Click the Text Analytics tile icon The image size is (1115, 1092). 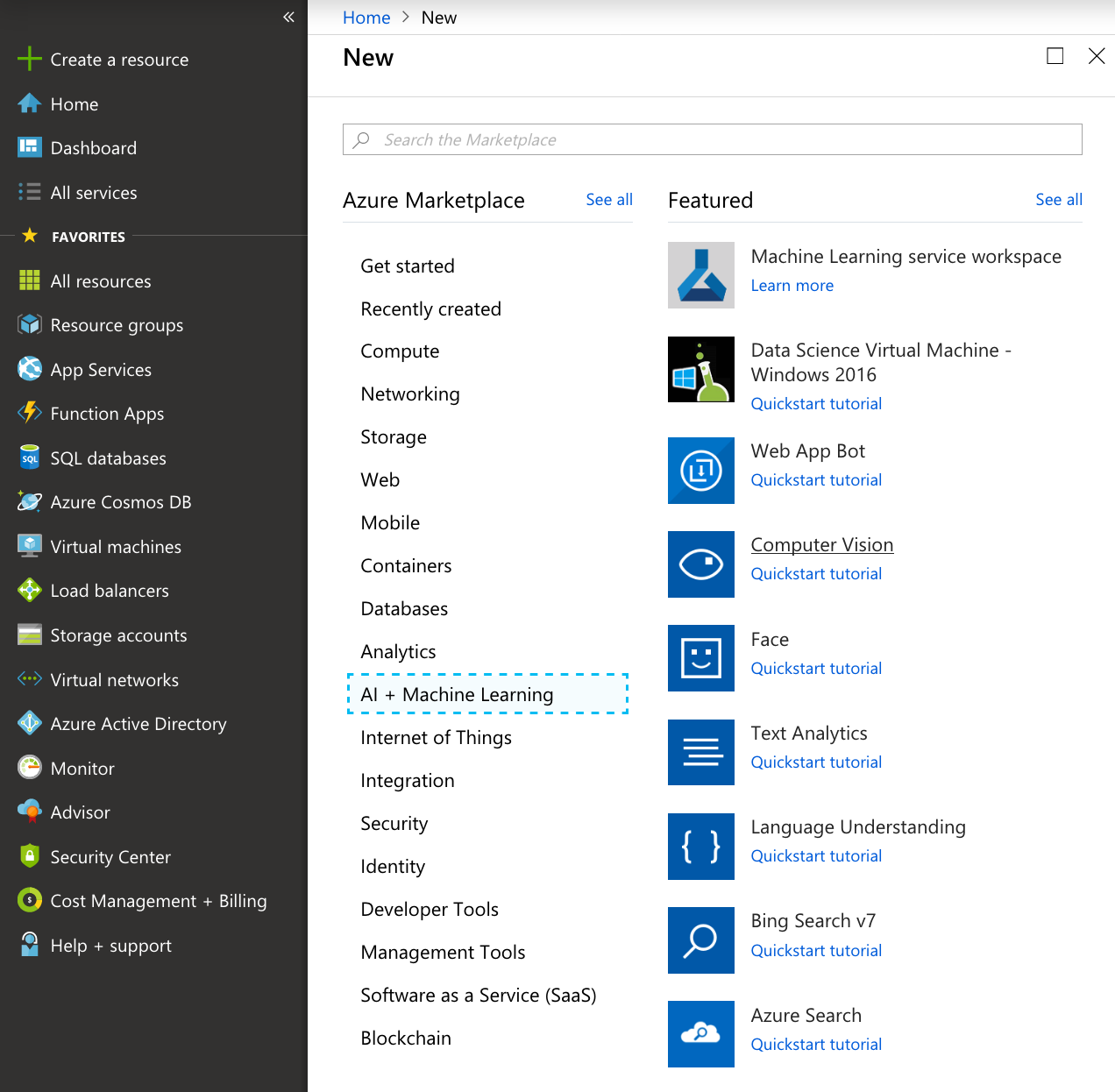pos(701,753)
